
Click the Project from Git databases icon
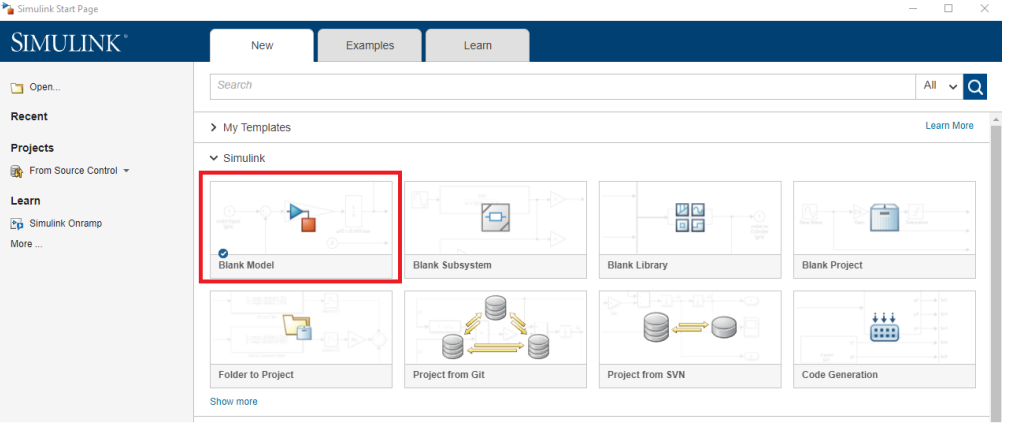(x=495, y=327)
